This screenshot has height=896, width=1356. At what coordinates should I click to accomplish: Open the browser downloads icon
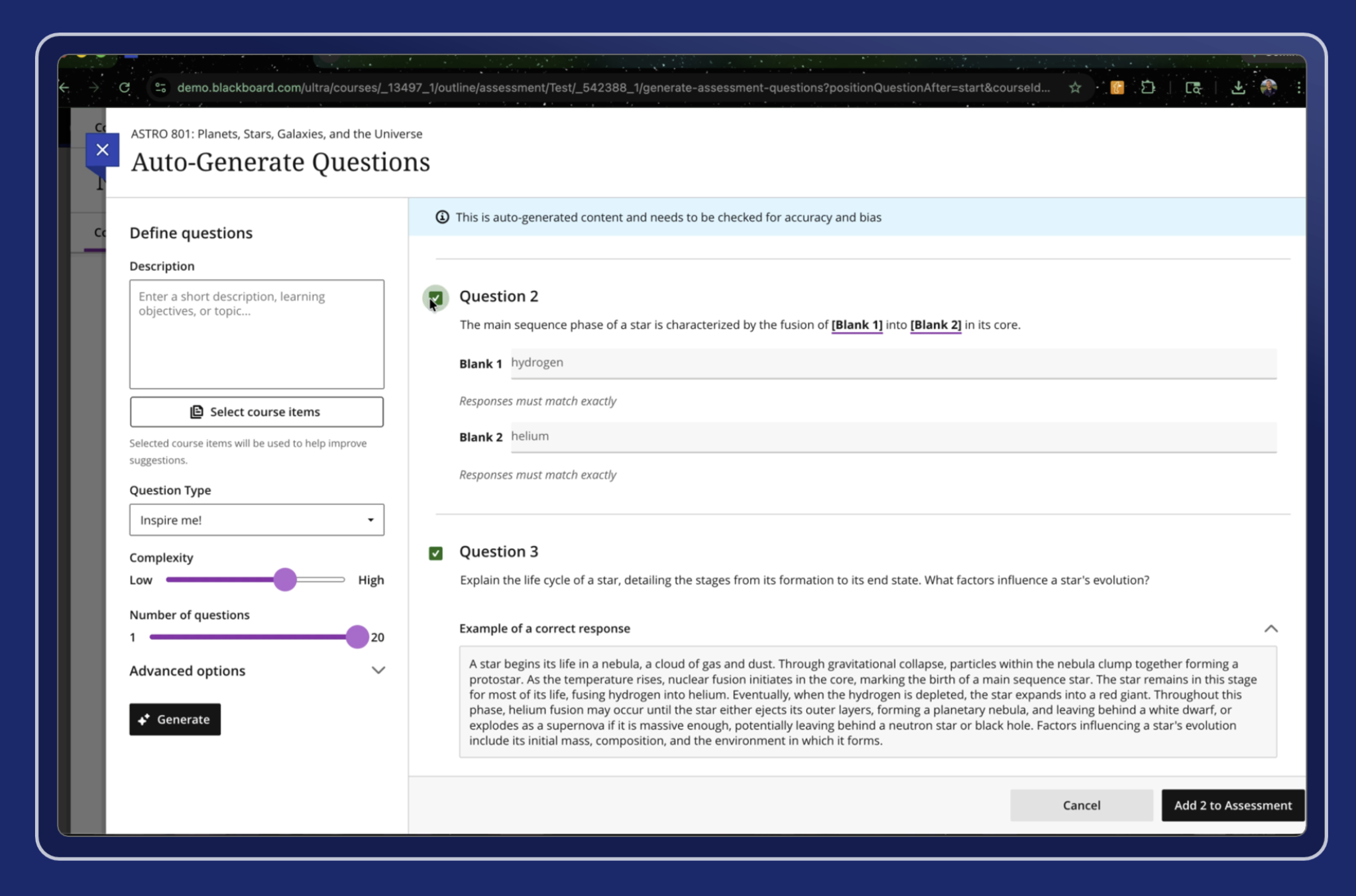1237,87
